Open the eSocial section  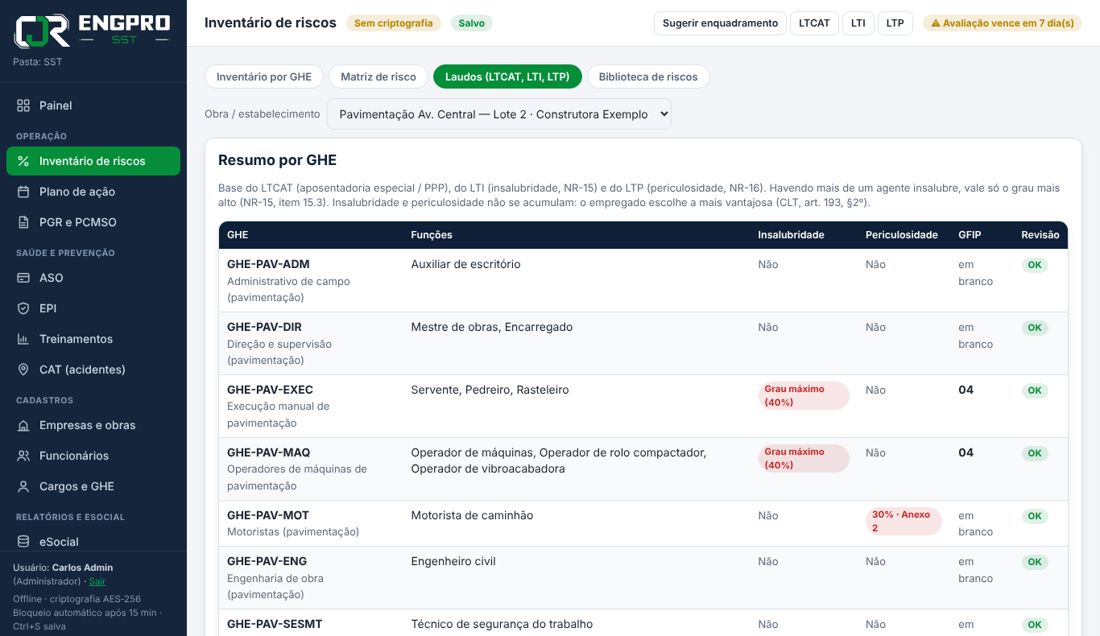click(x=93, y=541)
